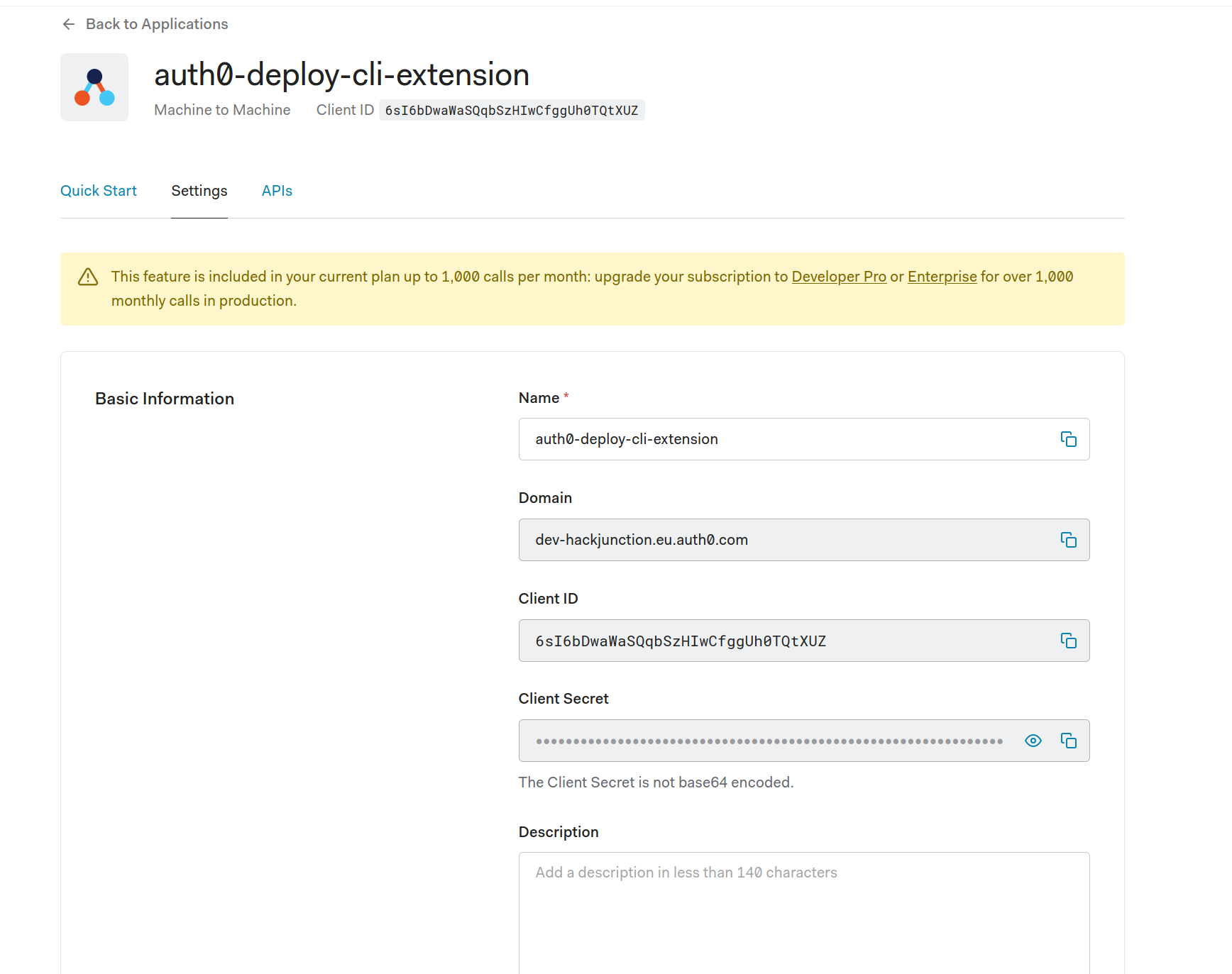
Task: Click the application logo thumbnail
Action: (94, 87)
